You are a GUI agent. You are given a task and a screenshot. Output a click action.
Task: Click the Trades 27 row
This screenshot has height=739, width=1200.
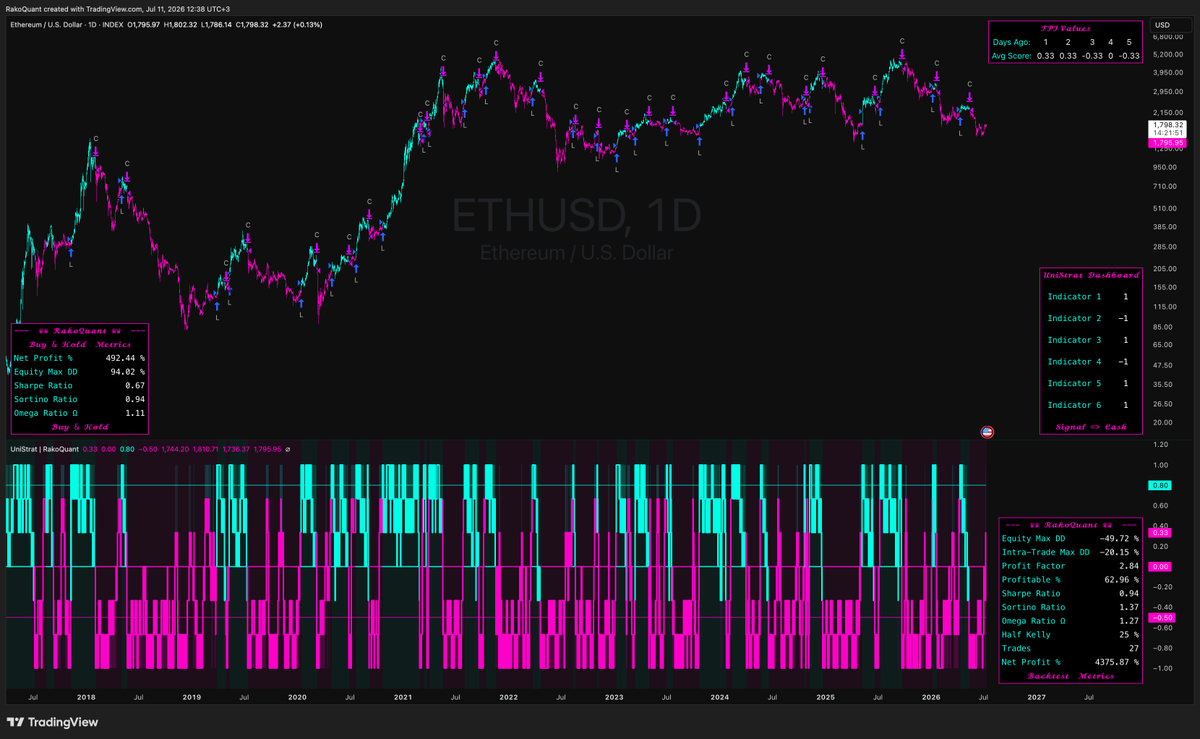1070,649
